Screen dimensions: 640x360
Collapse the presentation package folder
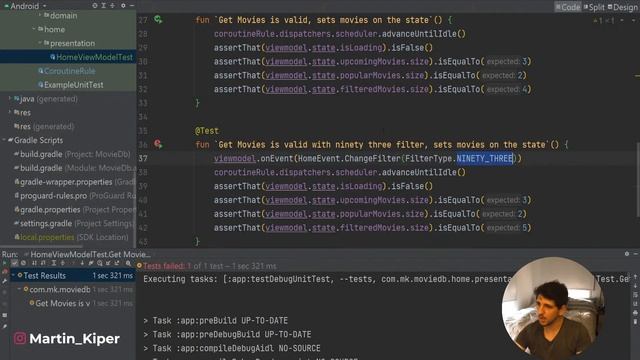pos(40,43)
